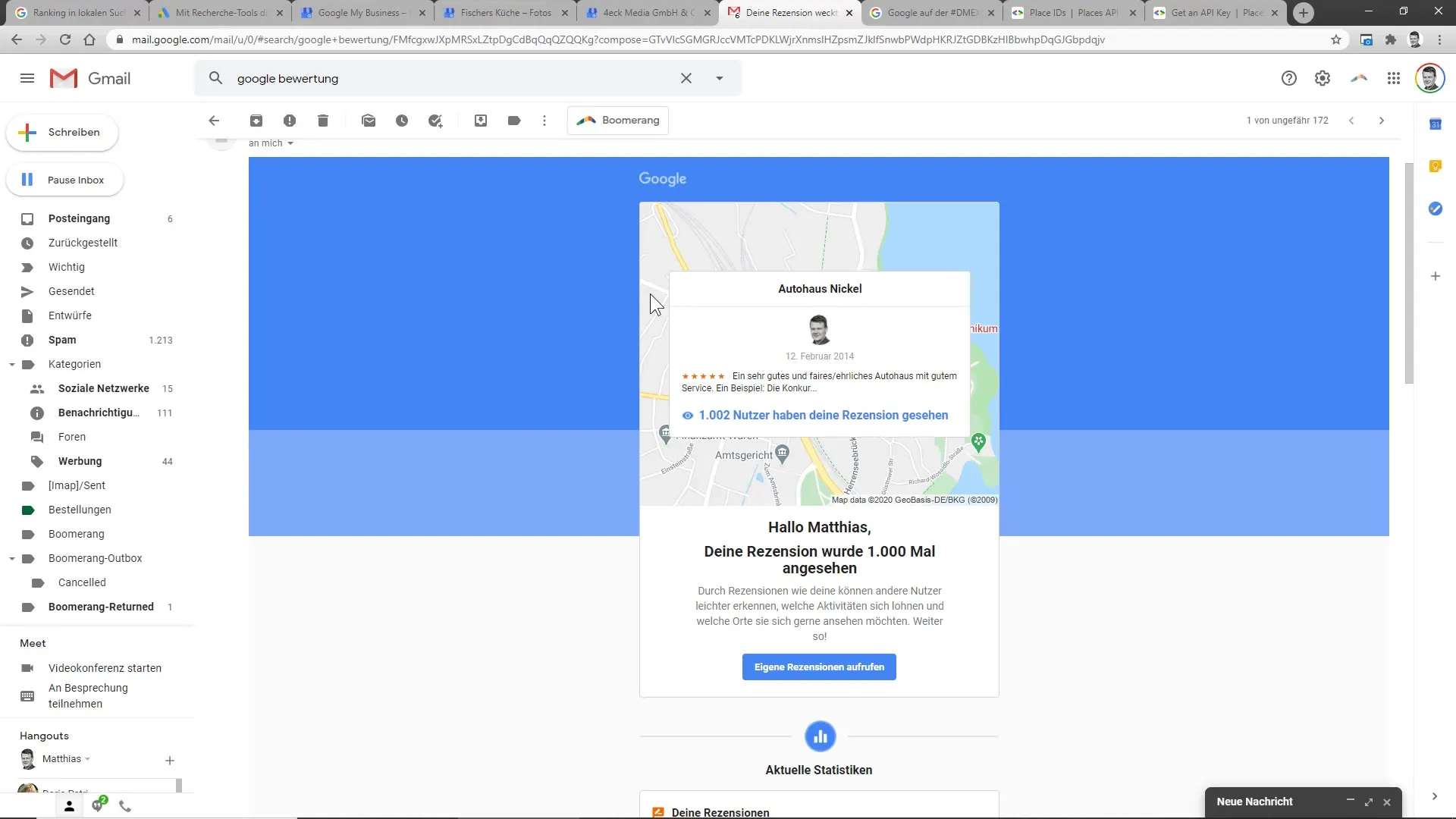Hide the side panel chevron
The image size is (1456, 819).
(1434, 796)
